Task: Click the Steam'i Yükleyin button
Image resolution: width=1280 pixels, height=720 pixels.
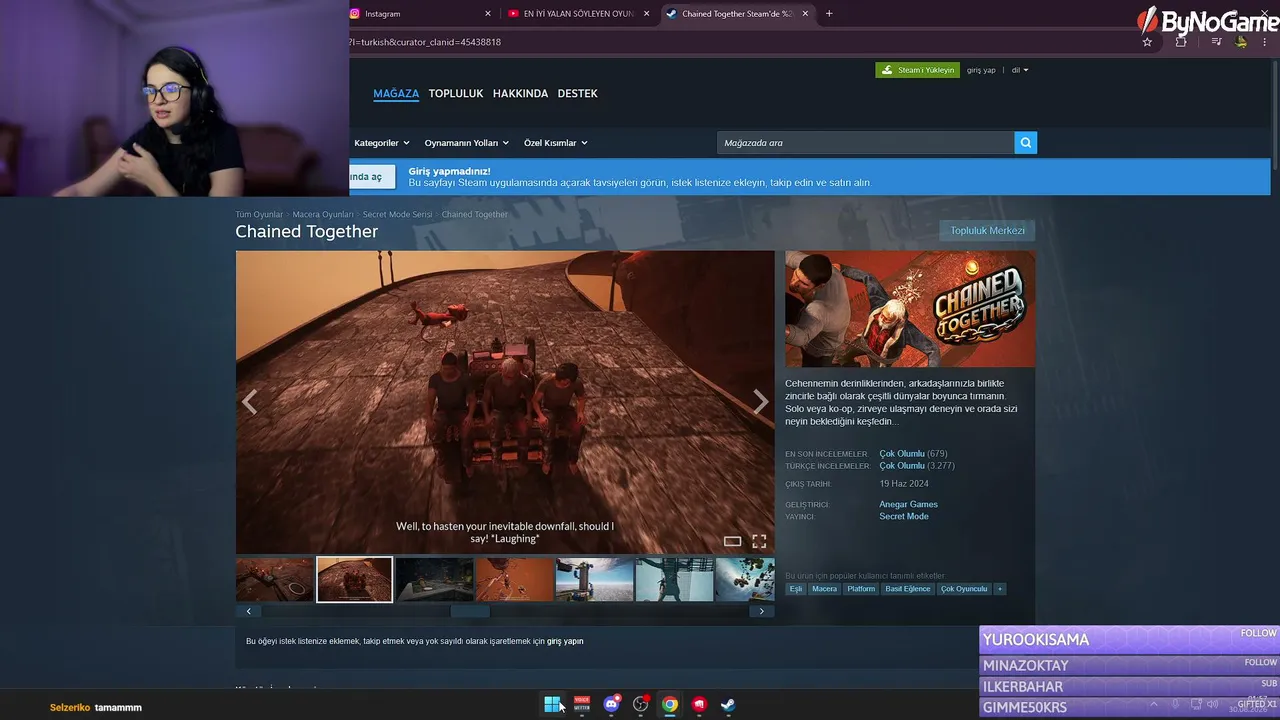Action: 917,70
